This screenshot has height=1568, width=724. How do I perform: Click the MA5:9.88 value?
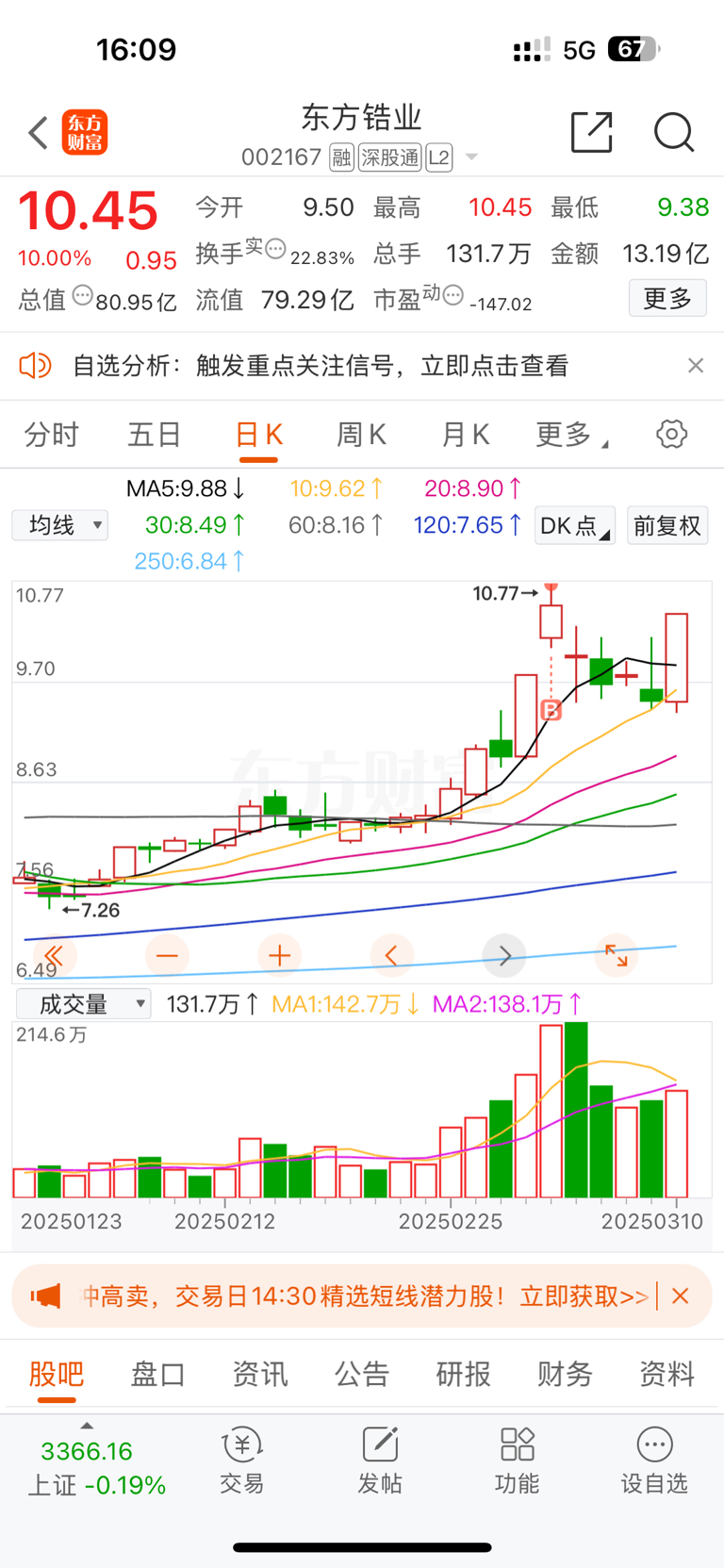tap(186, 488)
